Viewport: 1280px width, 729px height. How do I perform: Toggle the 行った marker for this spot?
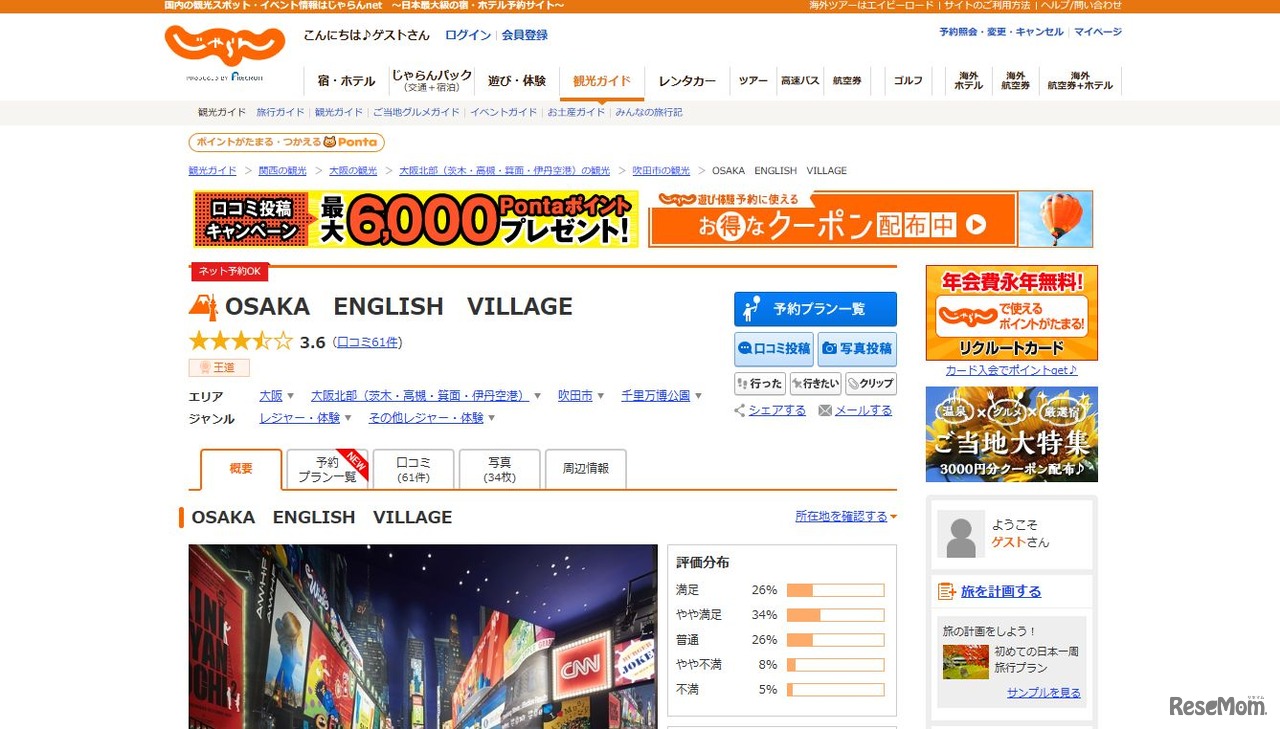[759, 383]
